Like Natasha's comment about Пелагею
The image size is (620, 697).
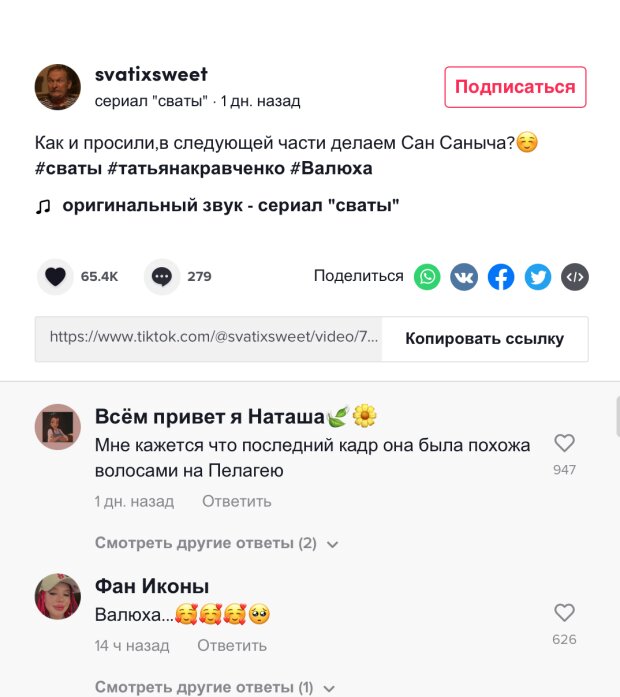point(564,443)
